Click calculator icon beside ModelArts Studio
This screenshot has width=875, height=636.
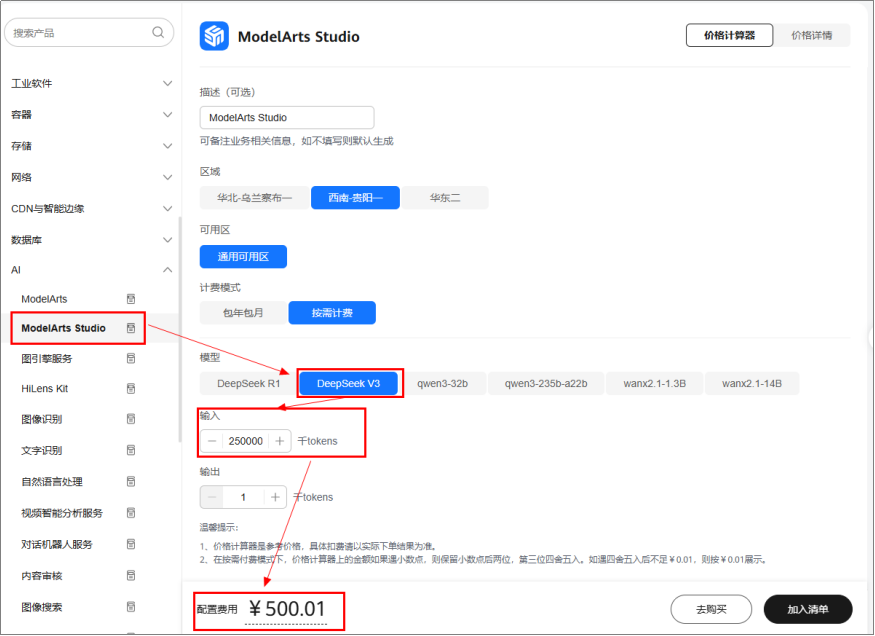[x=131, y=328]
